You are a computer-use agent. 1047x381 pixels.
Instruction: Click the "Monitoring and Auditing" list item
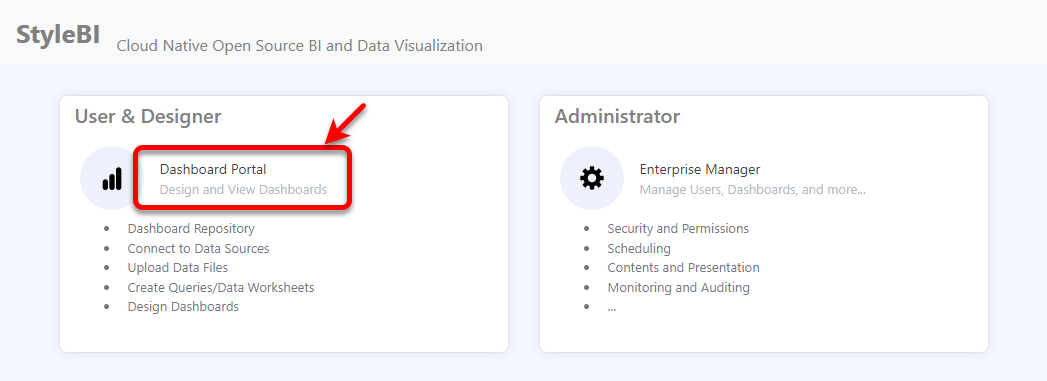pos(678,288)
